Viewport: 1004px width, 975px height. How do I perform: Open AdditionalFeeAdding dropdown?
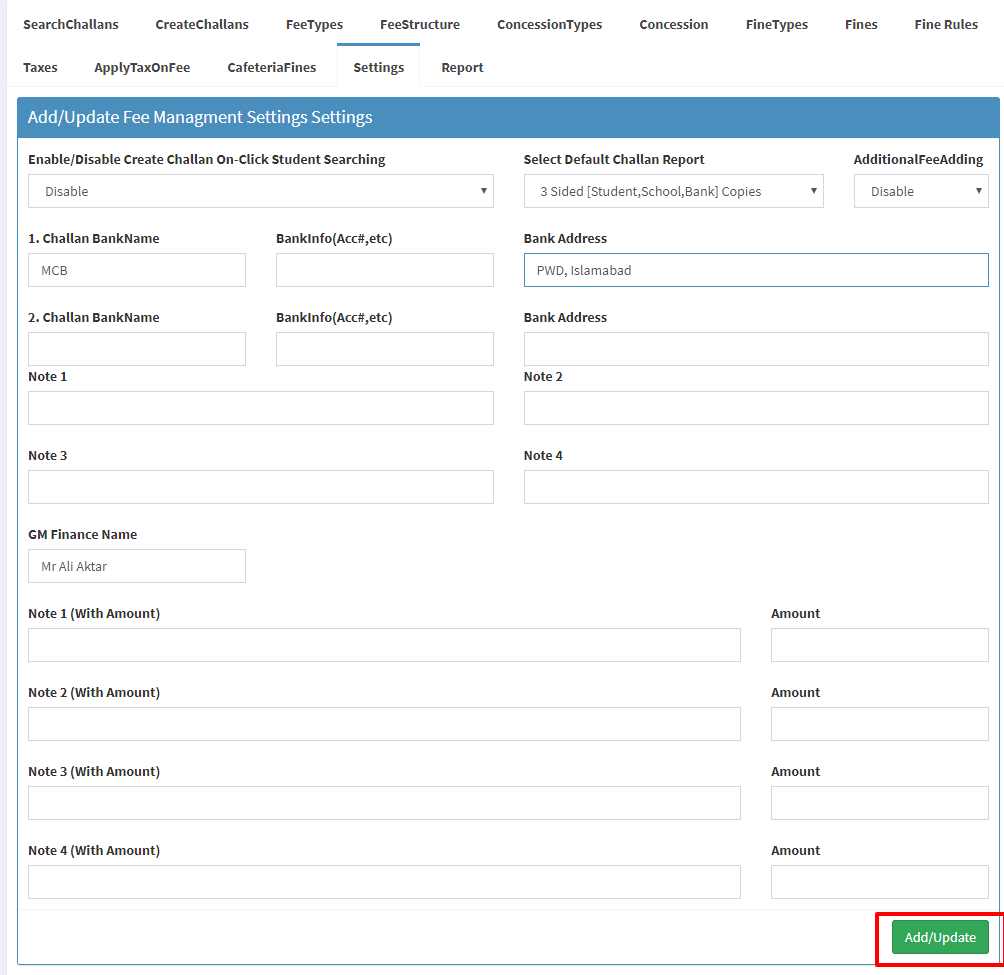(921, 191)
